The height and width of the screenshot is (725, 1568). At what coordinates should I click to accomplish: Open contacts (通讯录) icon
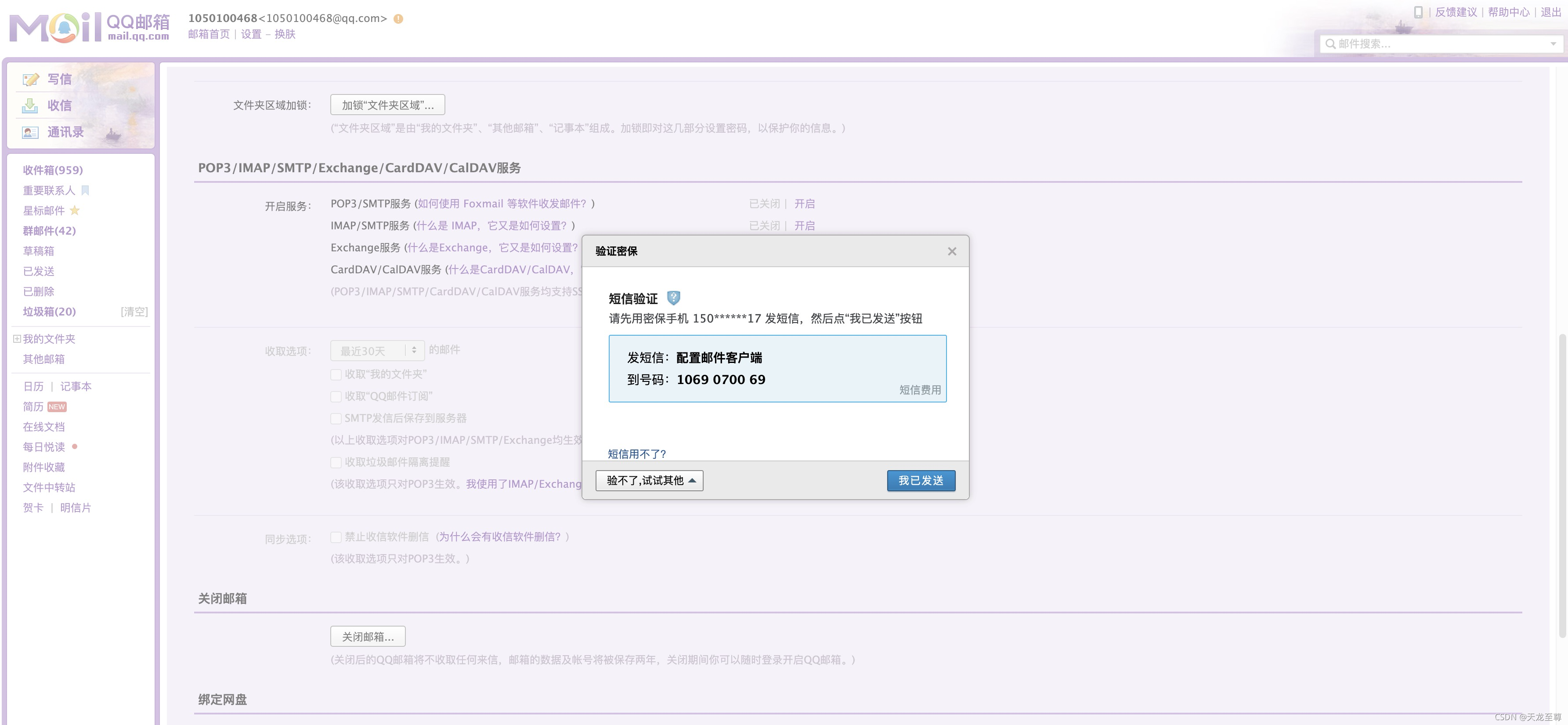tap(30, 133)
